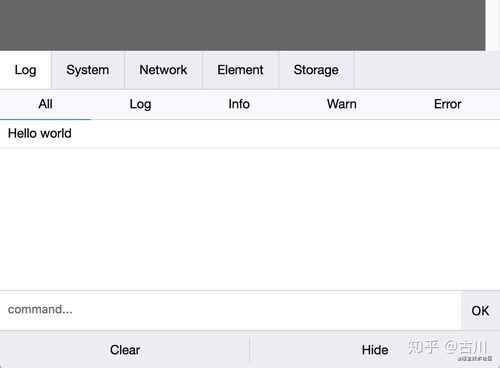Select the Log panel tab beside System
Screen dimensions: 500x368
point(26,70)
